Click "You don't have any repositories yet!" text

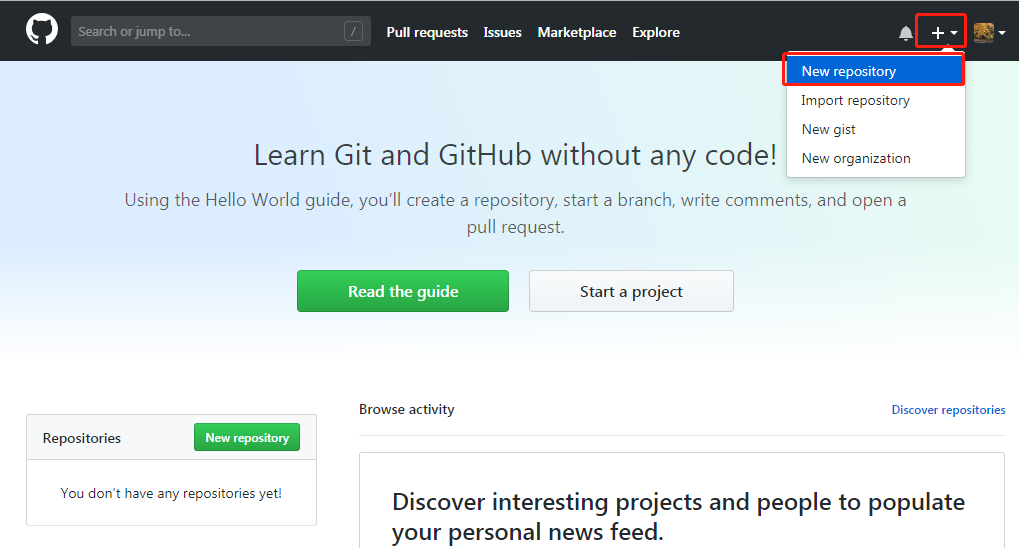click(x=171, y=493)
